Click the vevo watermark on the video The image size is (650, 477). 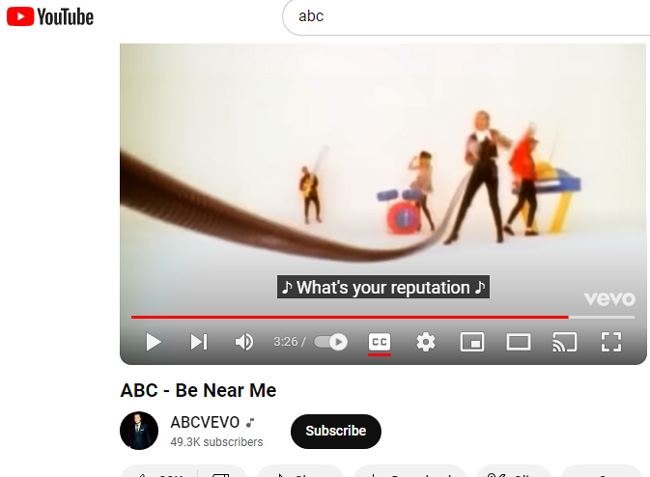pos(609,298)
